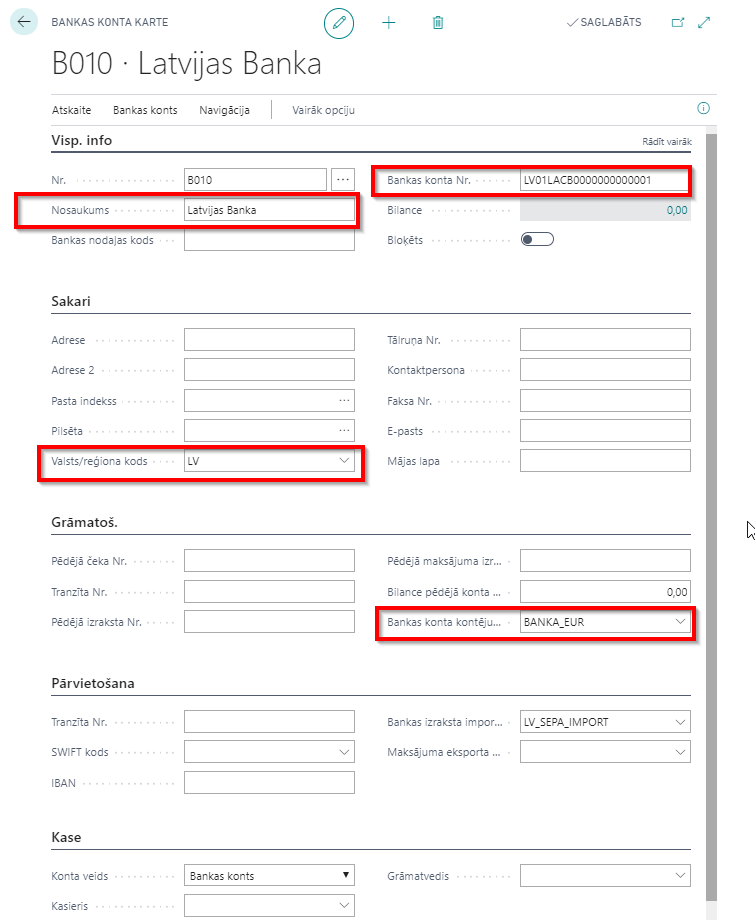Viewport: 755px width, 920px height.
Task: Click the back arrow button
Action: pyautogui.click(x=24, y=22)
